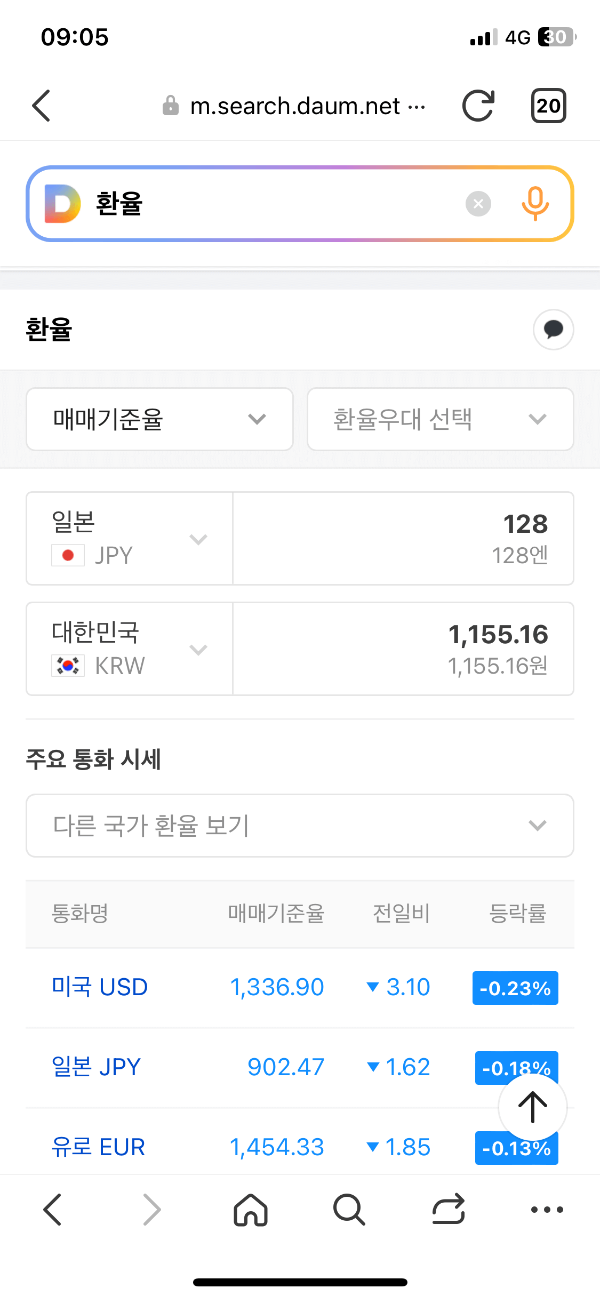Open browser options via the ellipsis icon

(546, 1210)
